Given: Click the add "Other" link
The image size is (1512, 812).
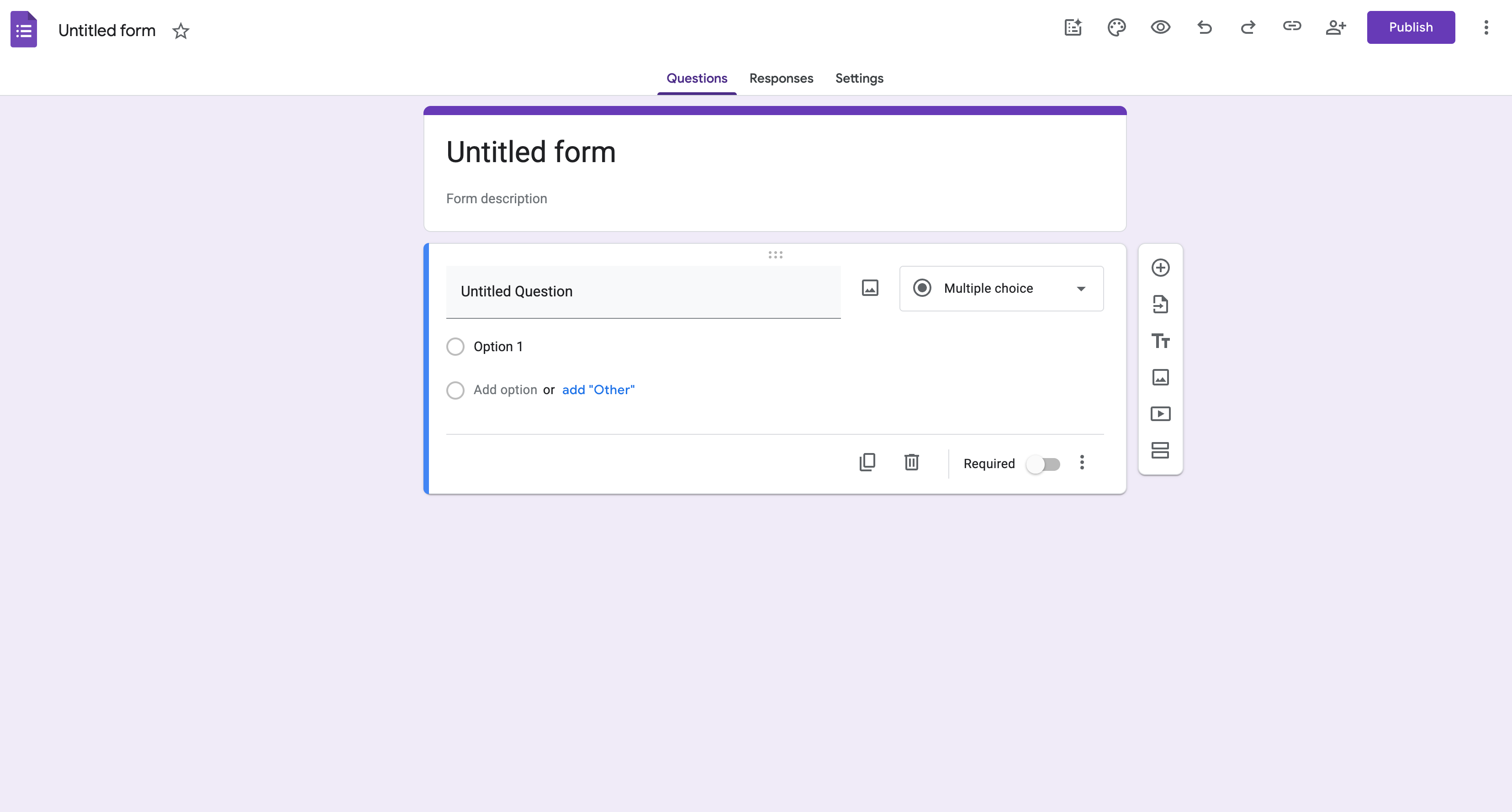Looking at the screenshot, I should (x=598, y=390).
